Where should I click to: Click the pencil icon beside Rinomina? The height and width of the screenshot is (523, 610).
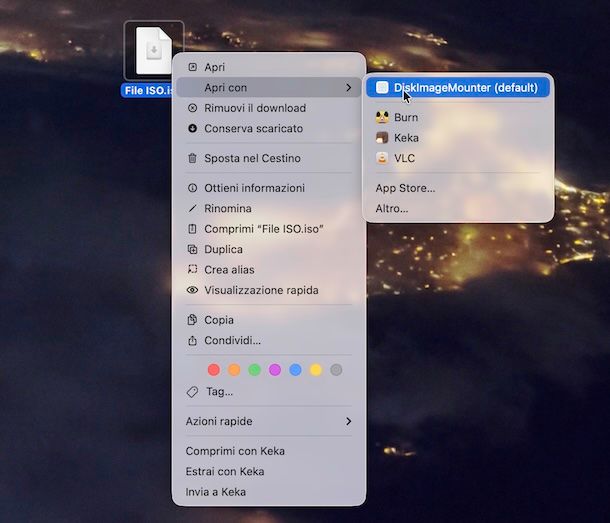click(192, 208)
